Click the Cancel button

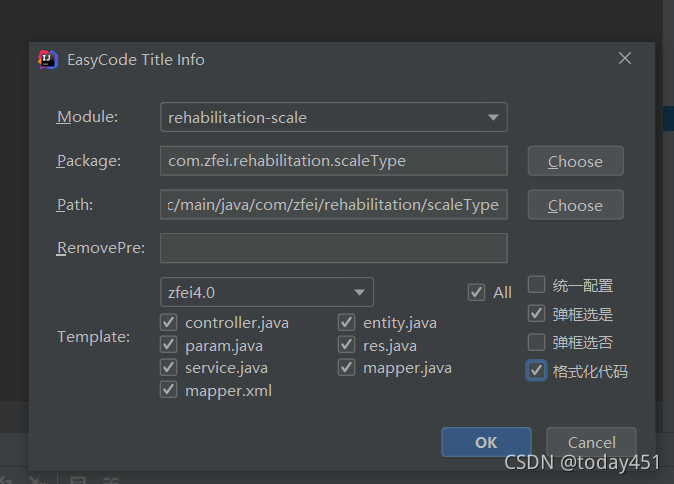[x=591, y=442]
